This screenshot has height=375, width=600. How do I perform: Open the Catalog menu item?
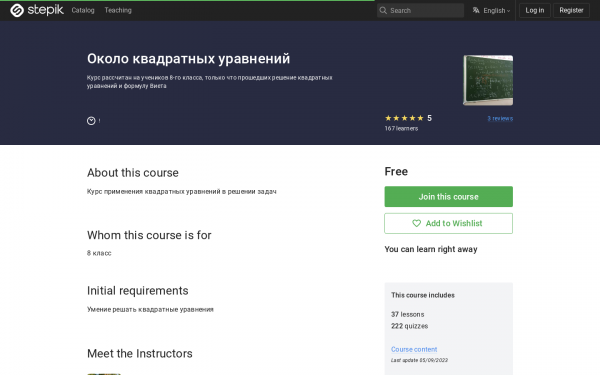point(83,10)
